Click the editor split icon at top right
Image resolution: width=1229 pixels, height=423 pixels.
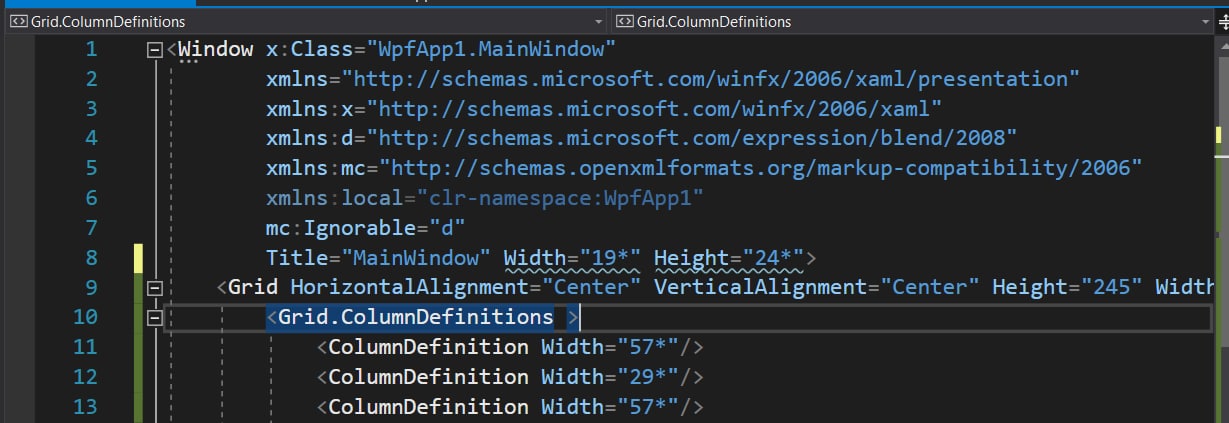click(1222, 23)
